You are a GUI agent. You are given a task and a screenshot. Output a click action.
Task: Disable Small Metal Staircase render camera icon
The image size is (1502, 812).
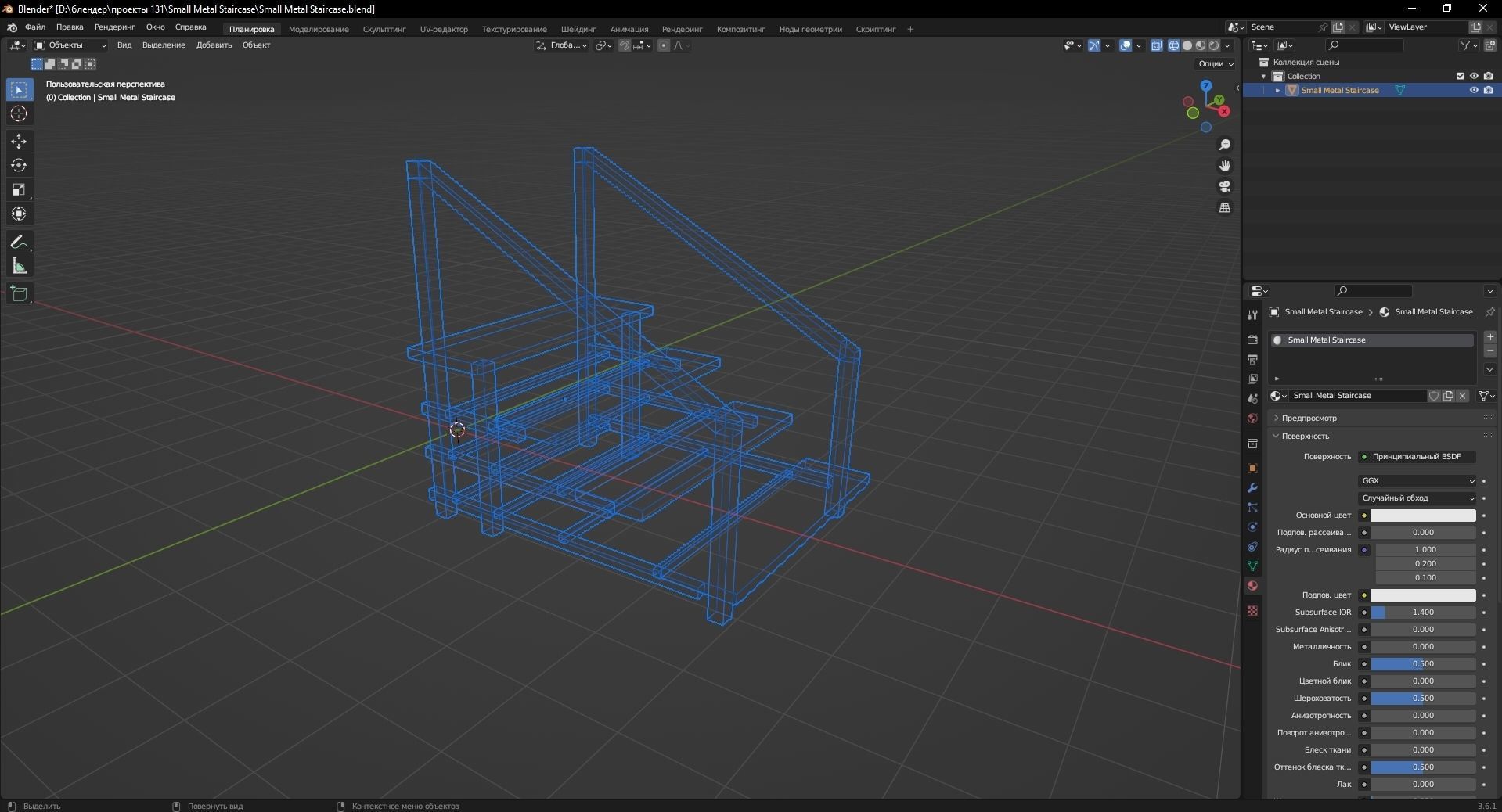click(1488, 90)
